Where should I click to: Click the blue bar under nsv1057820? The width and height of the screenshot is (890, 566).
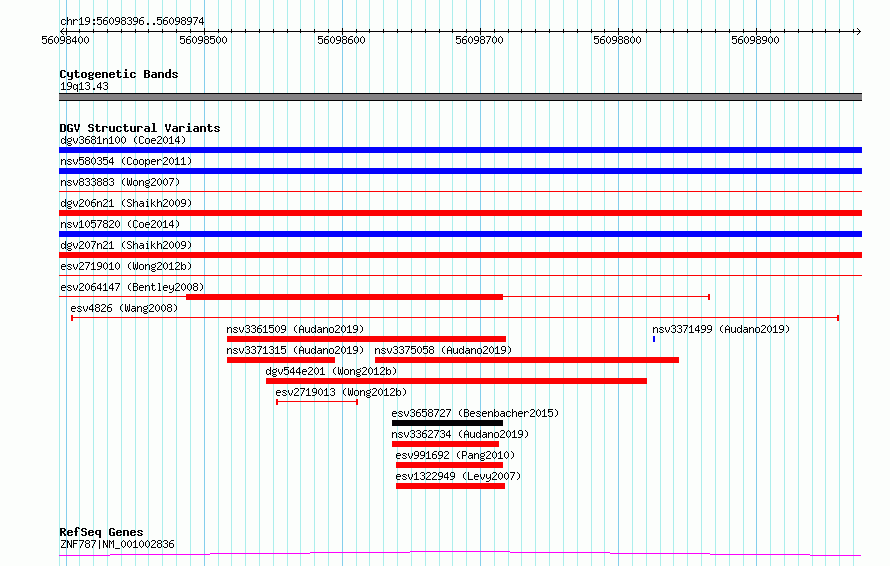(460, 234)
